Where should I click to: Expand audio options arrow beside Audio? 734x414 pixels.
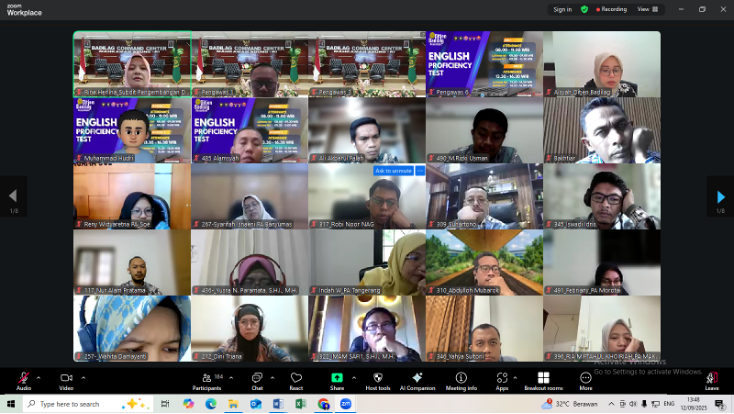[x=39, y=376]
